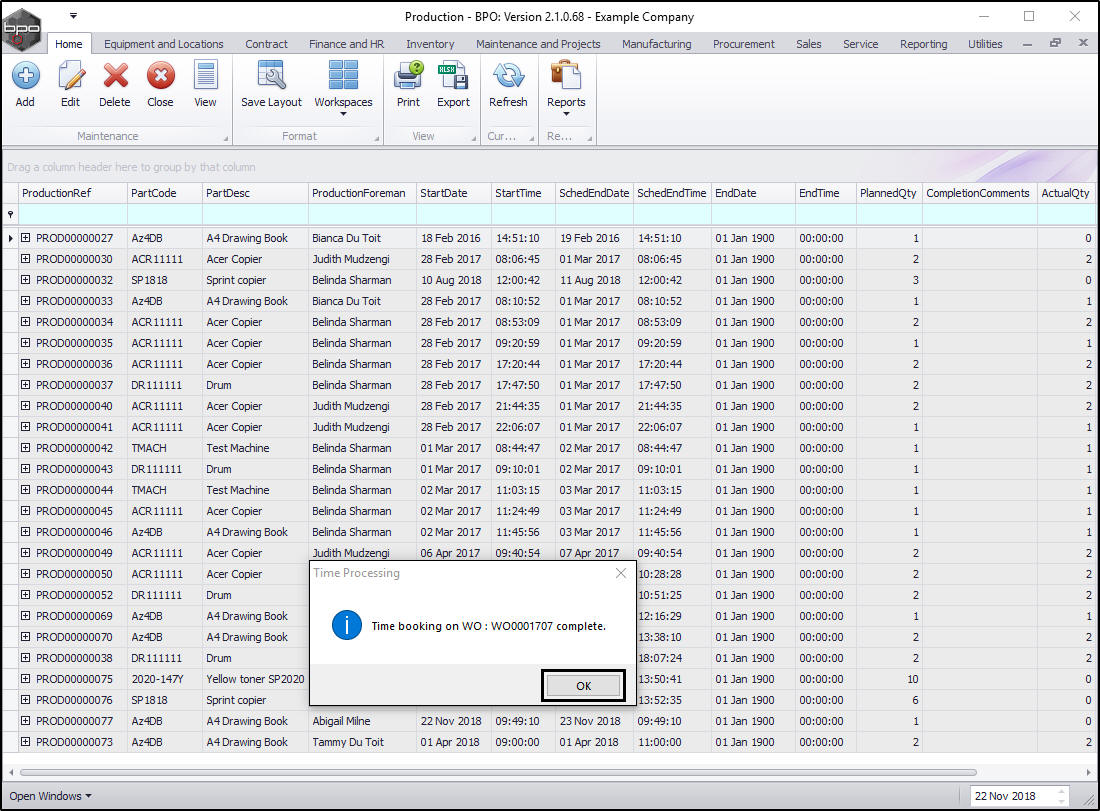Viewport: 1100px width, 811px height.
Task: Click the Save Layout icon
Action: click(x=271, y=76)
